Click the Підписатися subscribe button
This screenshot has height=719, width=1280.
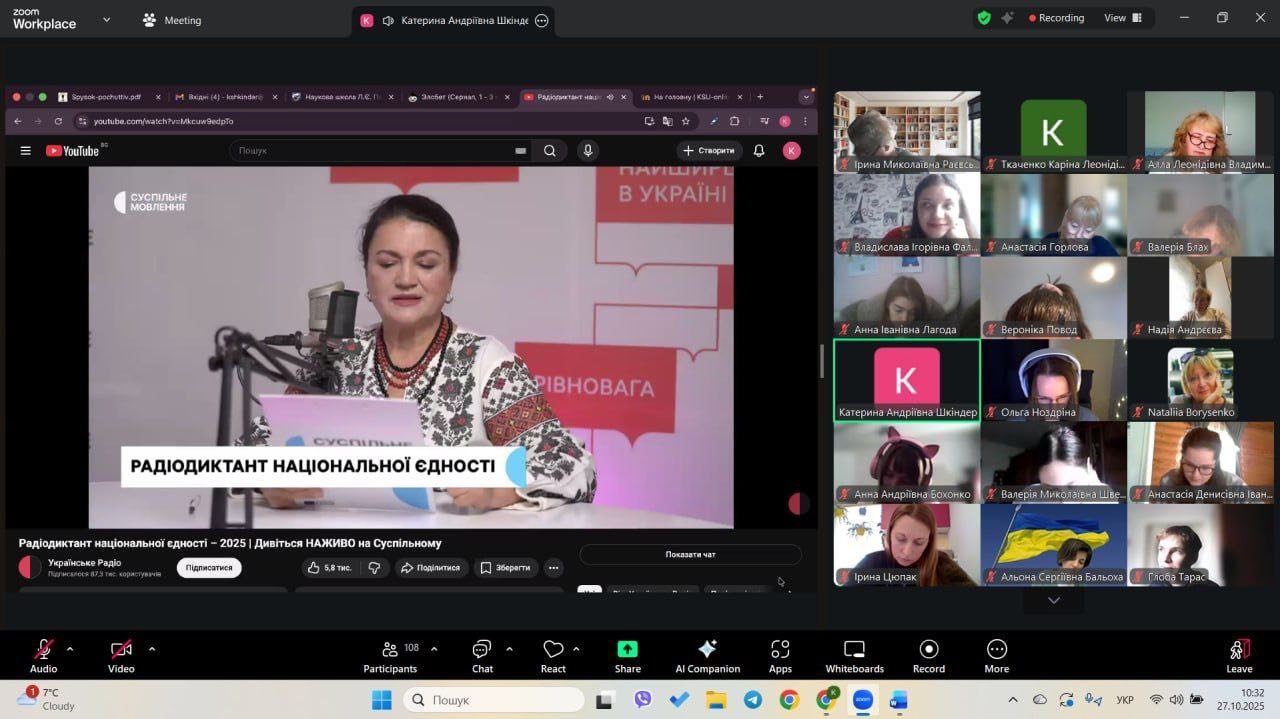tap(209, 568)
